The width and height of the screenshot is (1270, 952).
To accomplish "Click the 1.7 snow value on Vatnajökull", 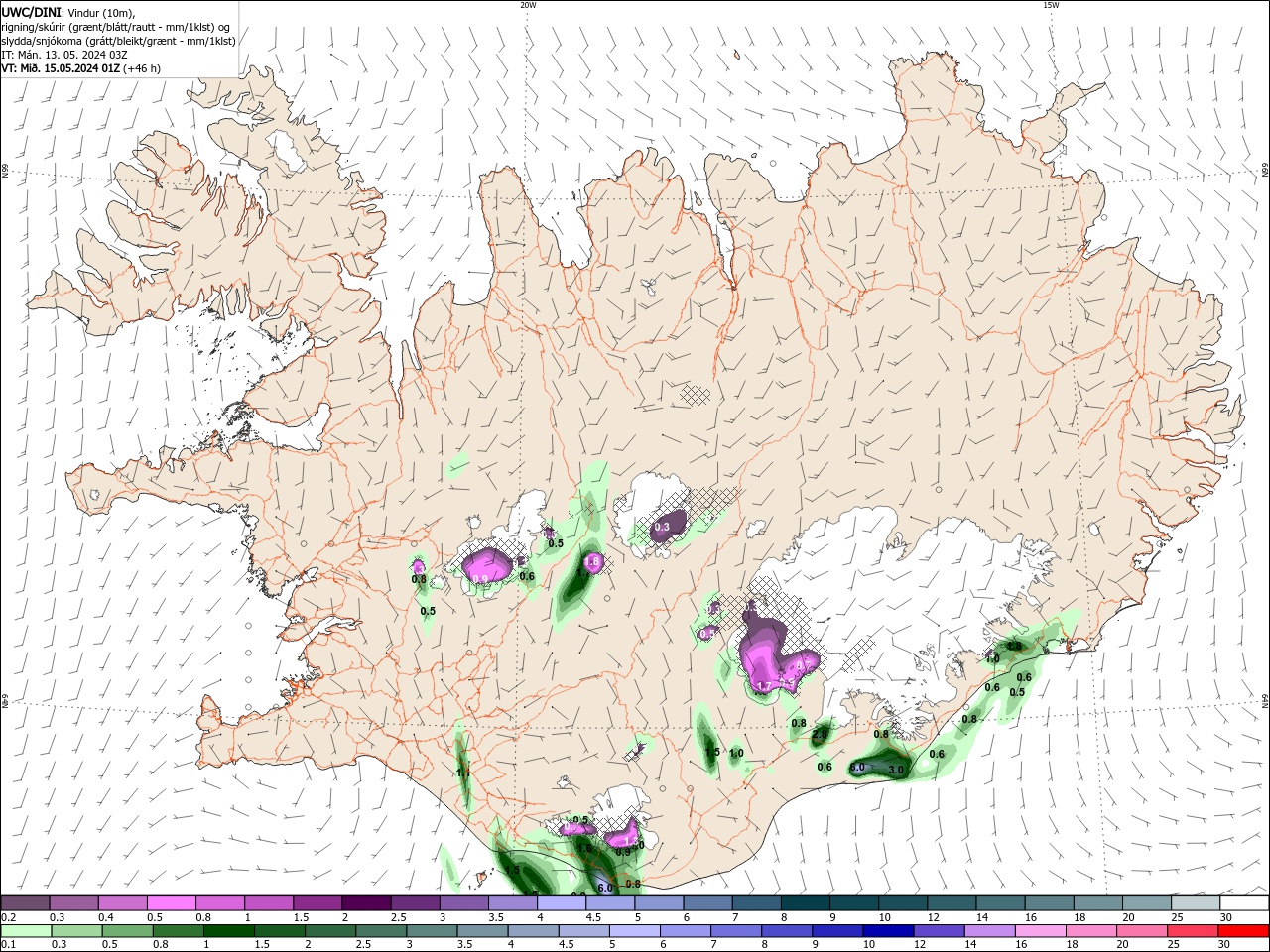I will coord(764,685).
